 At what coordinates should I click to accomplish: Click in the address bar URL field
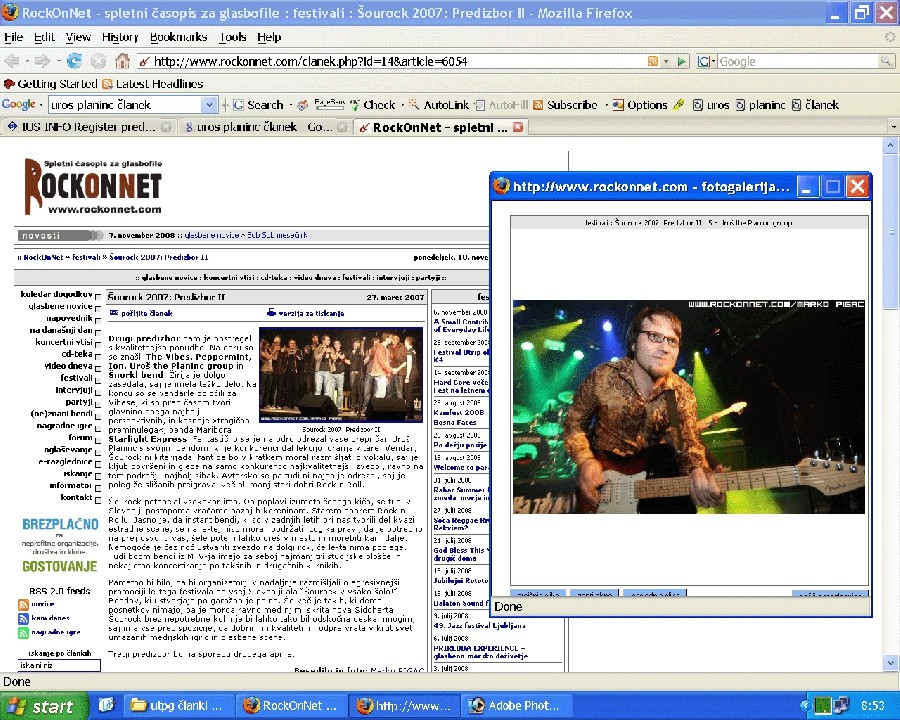pos(396,61)
